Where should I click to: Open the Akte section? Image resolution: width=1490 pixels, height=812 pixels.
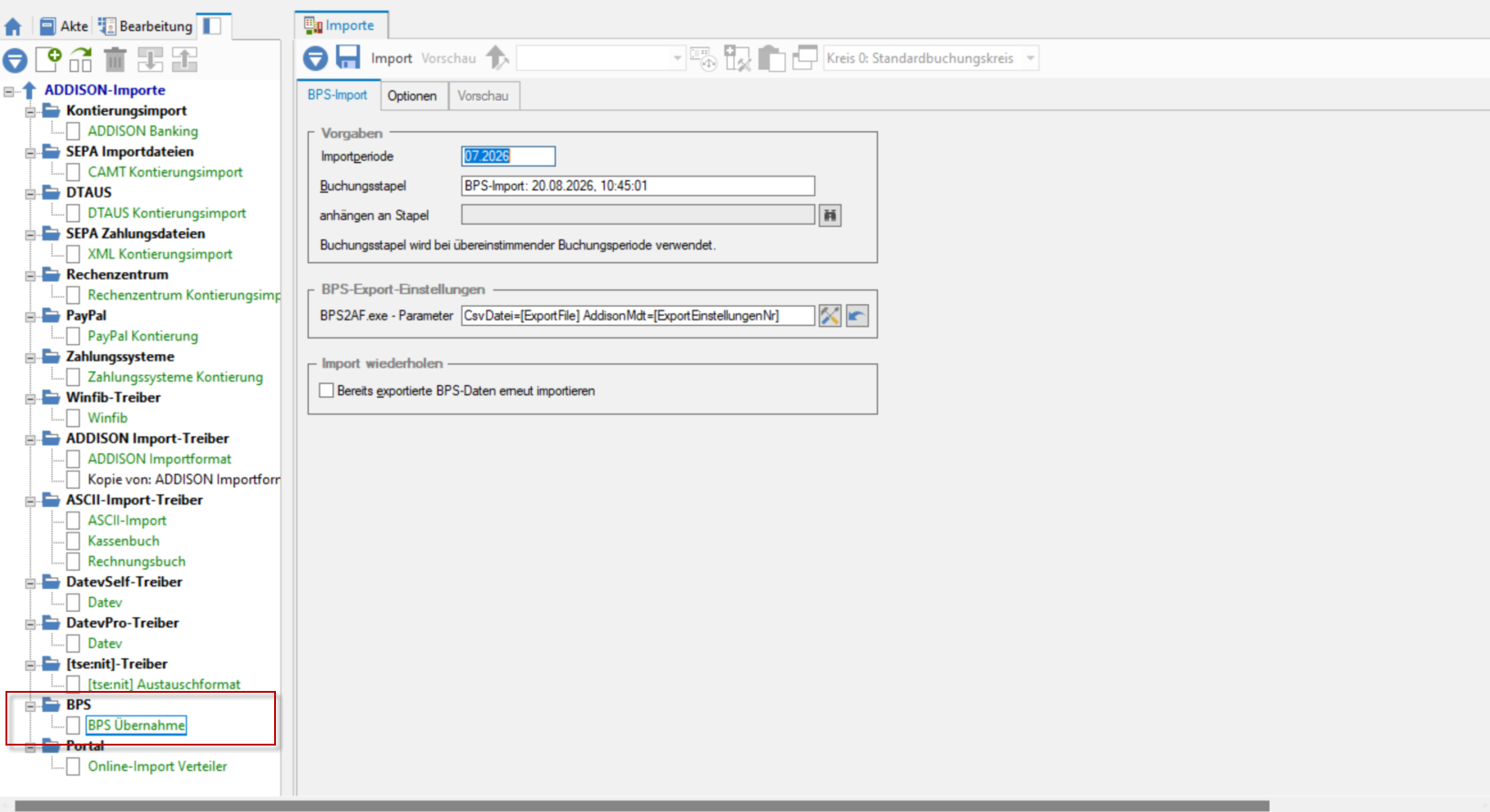click(65, 26)
